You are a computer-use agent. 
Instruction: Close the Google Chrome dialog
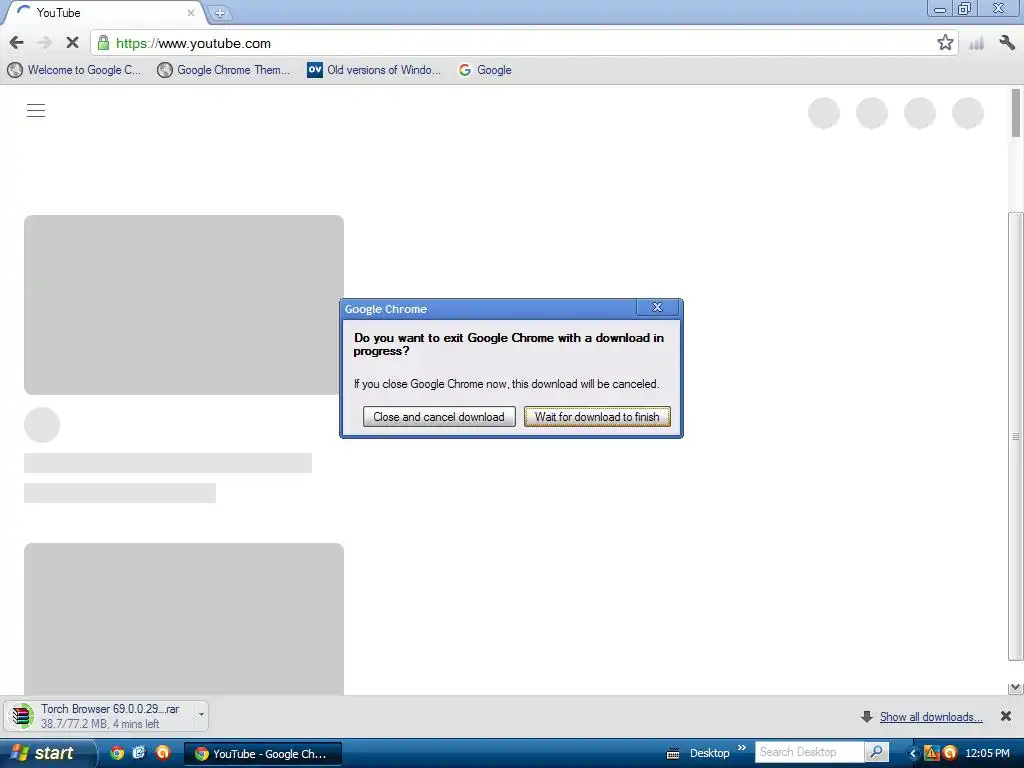(x=658, y=308)
